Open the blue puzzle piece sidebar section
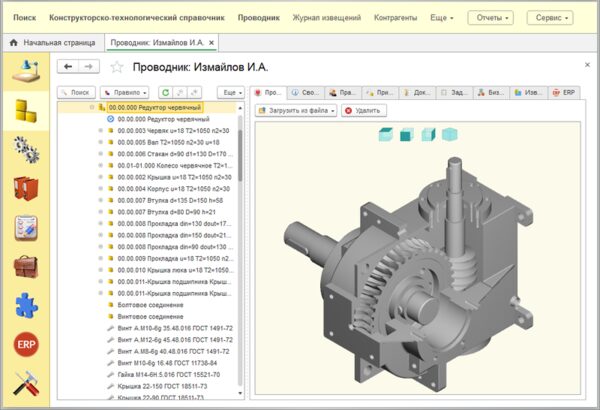 26,305
